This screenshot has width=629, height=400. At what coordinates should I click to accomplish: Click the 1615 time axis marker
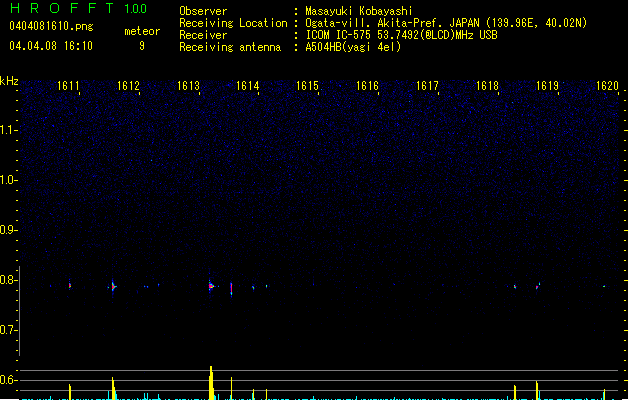[307, 86]
